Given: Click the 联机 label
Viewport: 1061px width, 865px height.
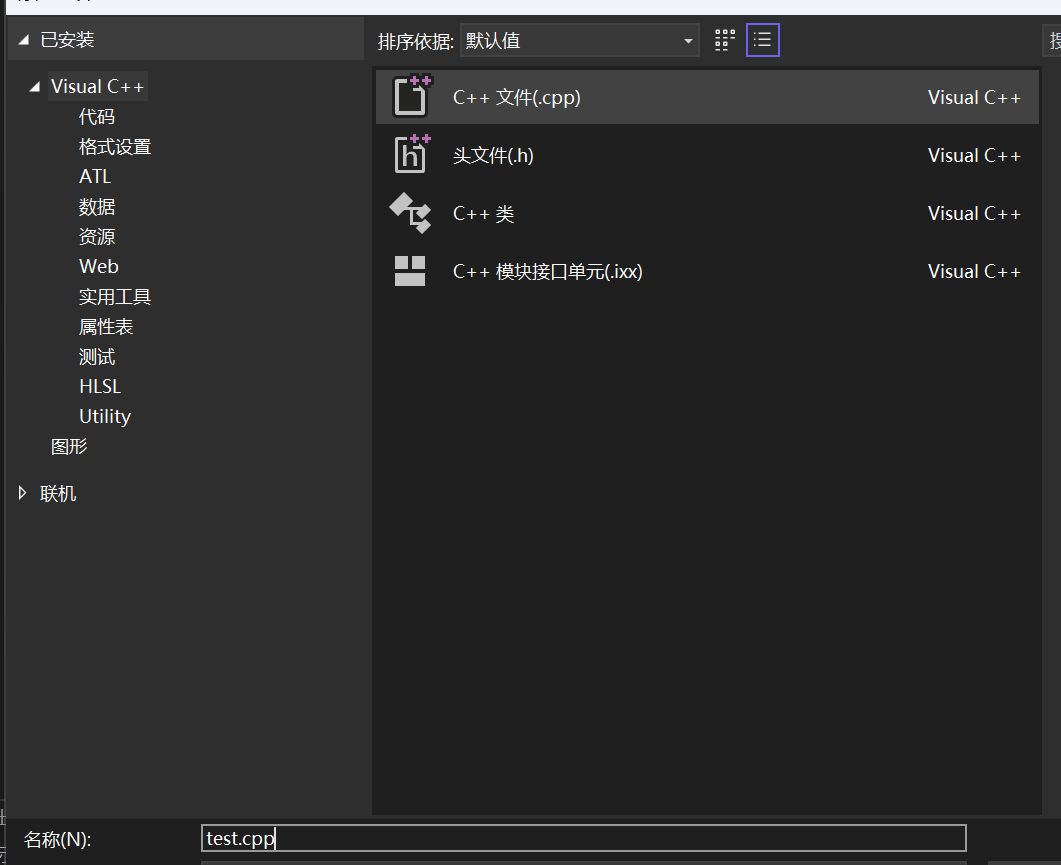Looking at the screenshot, I should pyautogui.click(x=58, y=493).
